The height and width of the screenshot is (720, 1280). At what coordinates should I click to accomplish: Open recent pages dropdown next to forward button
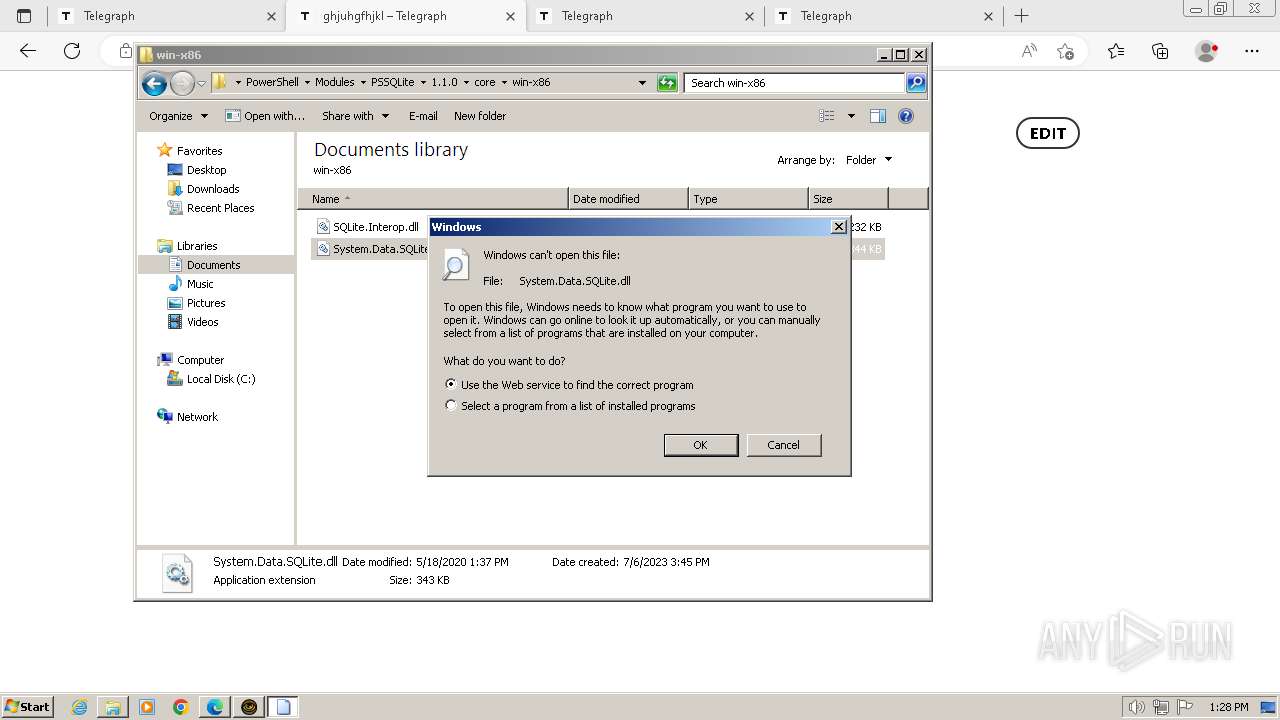pos(201,83)
